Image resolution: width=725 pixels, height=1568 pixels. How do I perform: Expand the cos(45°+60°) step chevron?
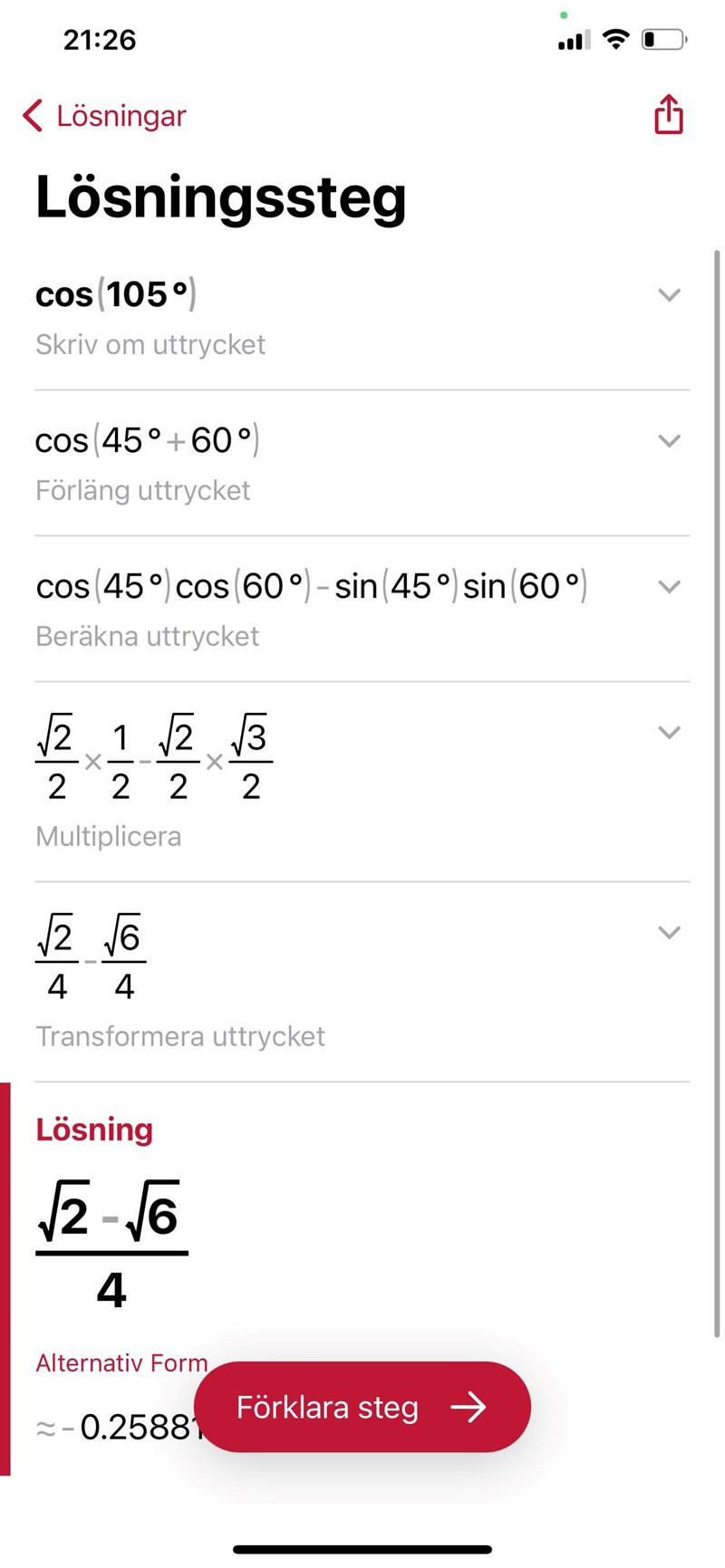pyautogui.click(x=669, y=441)
